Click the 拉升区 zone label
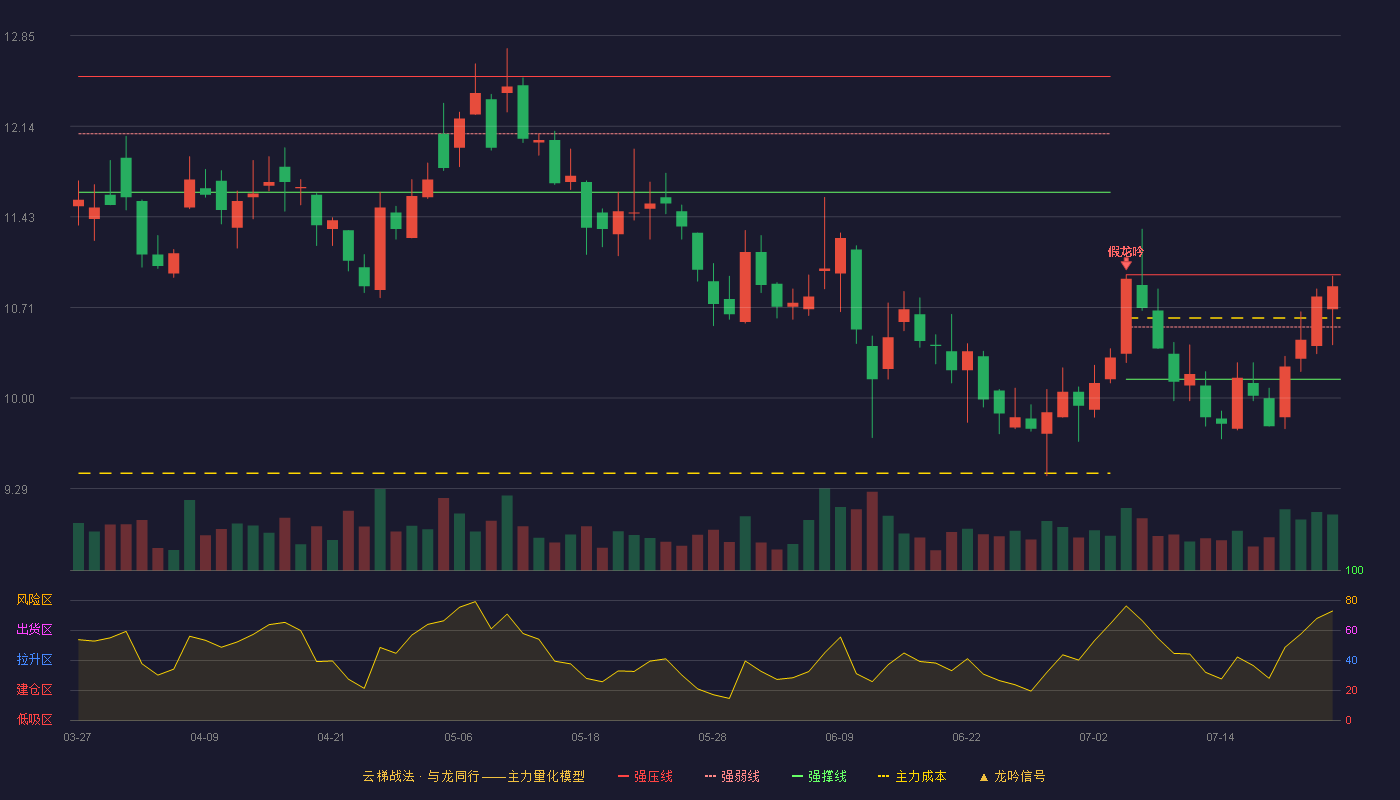Screen dimensions: 1400x800 coord(34,660)
